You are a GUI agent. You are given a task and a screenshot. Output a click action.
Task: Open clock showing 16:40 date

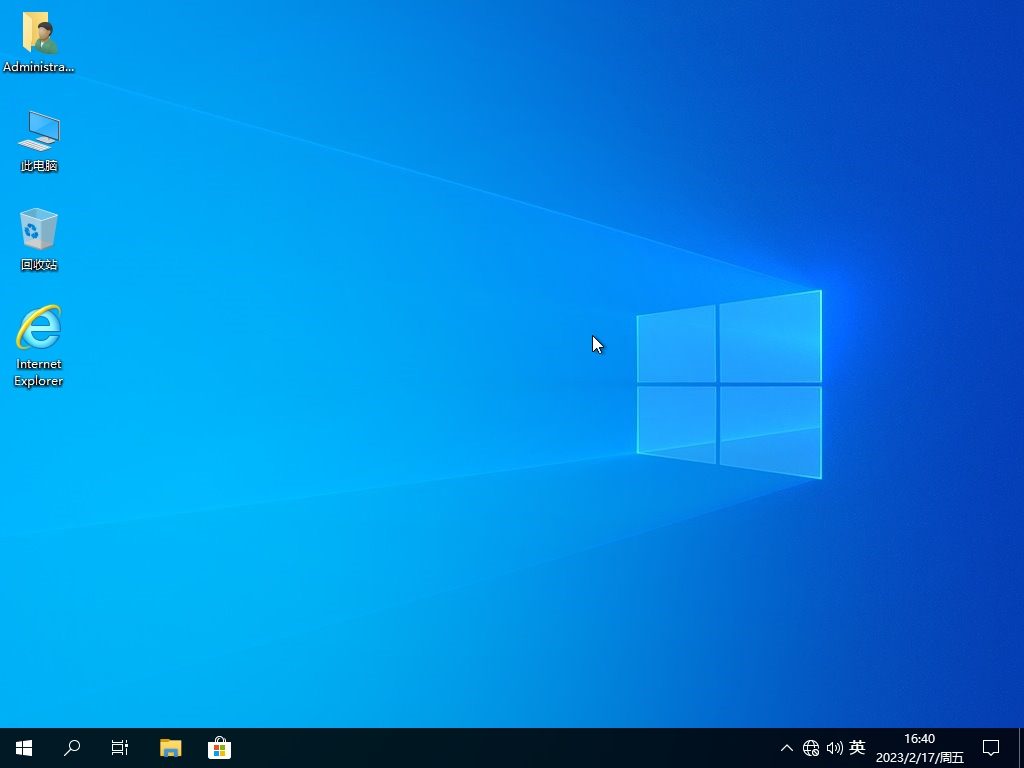(x=920, y=748)
